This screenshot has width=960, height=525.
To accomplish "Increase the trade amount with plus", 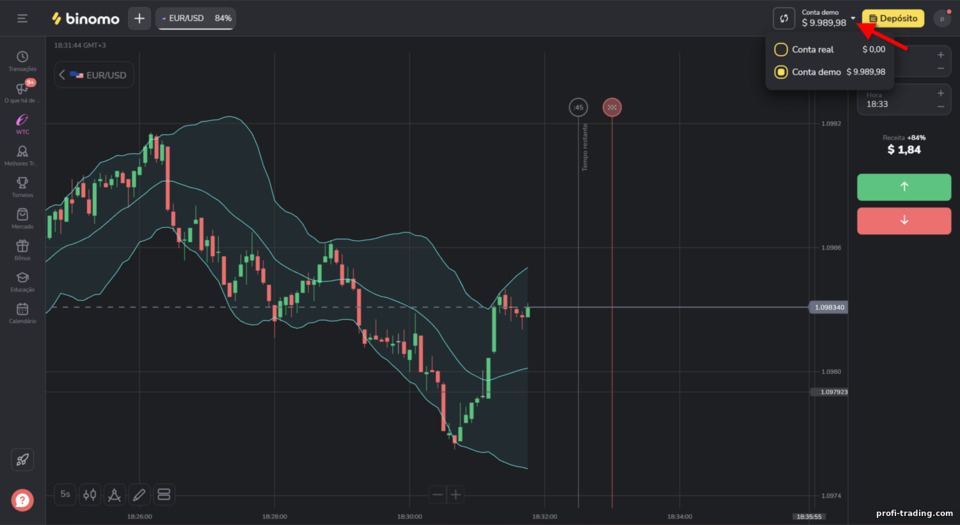I will 940,55.
